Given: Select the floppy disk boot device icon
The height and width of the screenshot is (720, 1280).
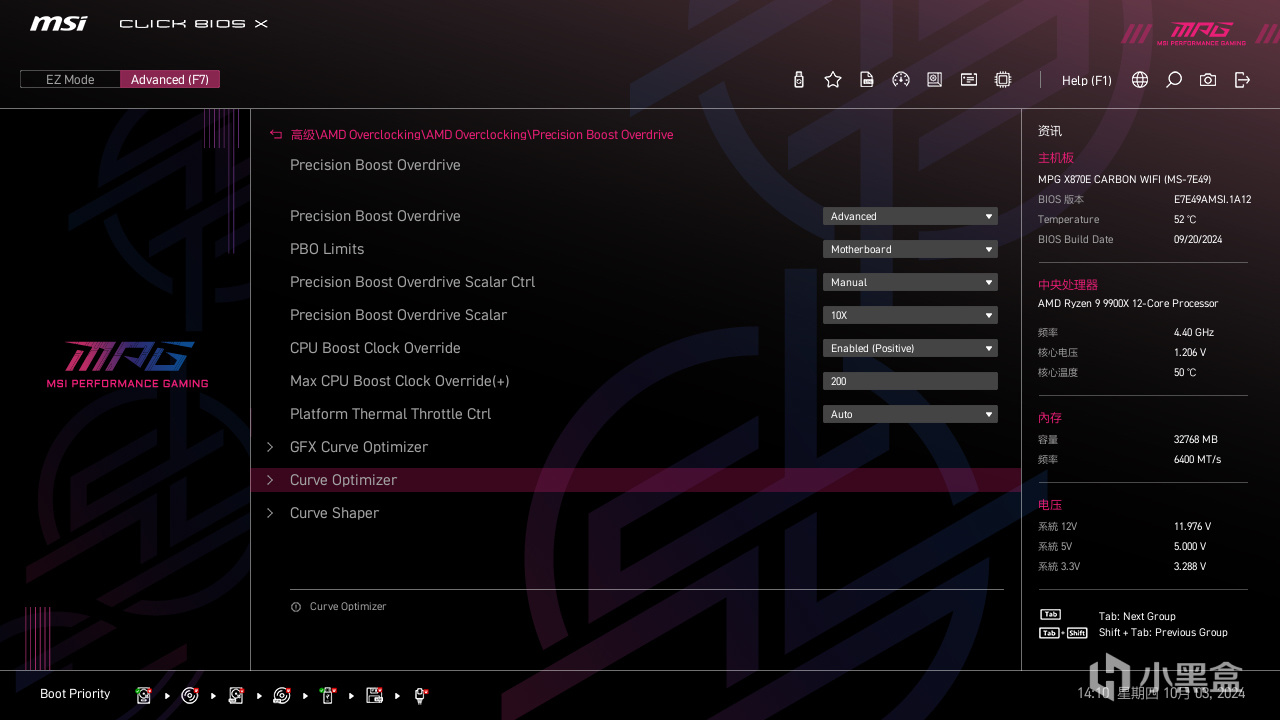Looking at the screenshot, I should click(374, 695).
